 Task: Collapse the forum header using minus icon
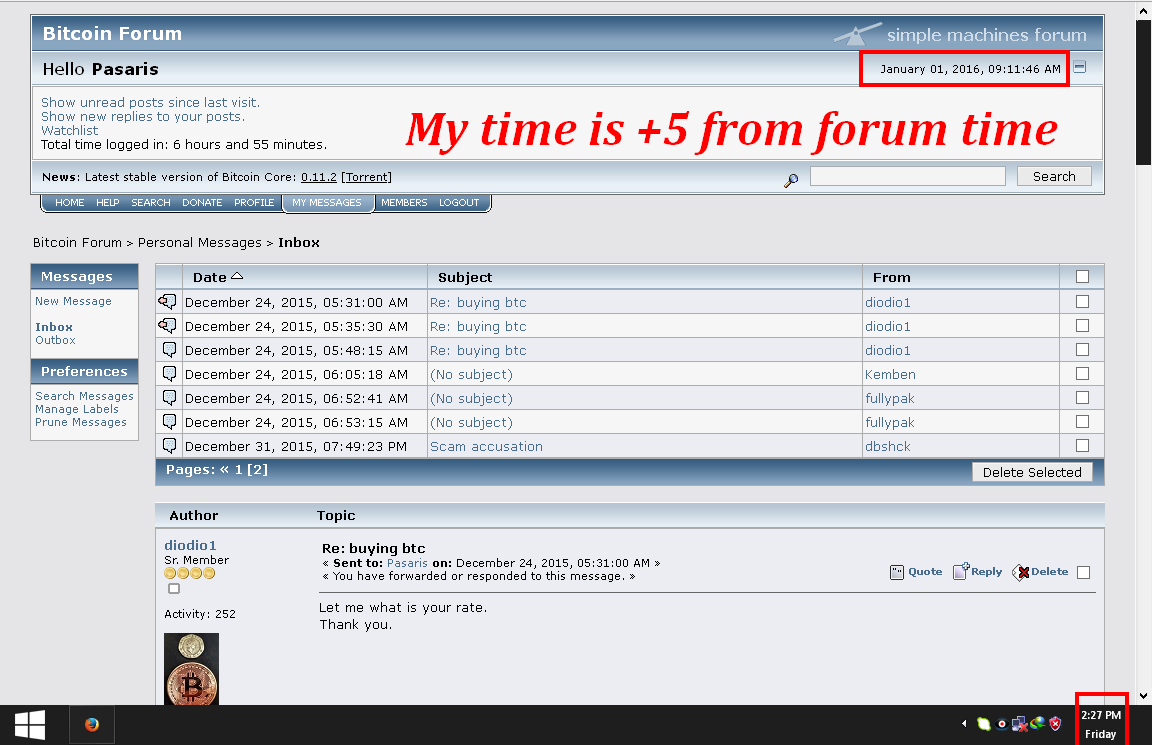[x=1079, y=67]
